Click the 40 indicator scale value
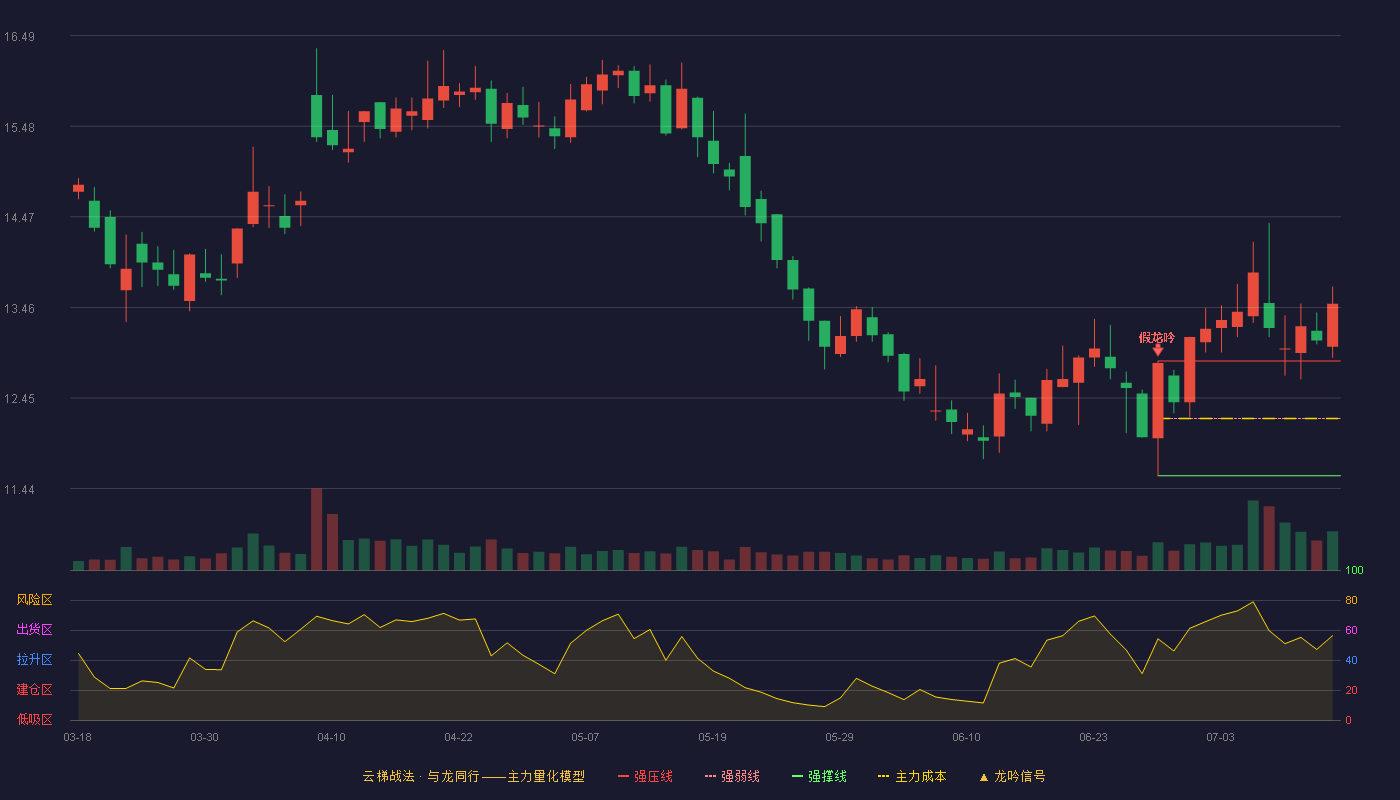The width and height of the screenshot is (1400, 800). click(1351, 660)
